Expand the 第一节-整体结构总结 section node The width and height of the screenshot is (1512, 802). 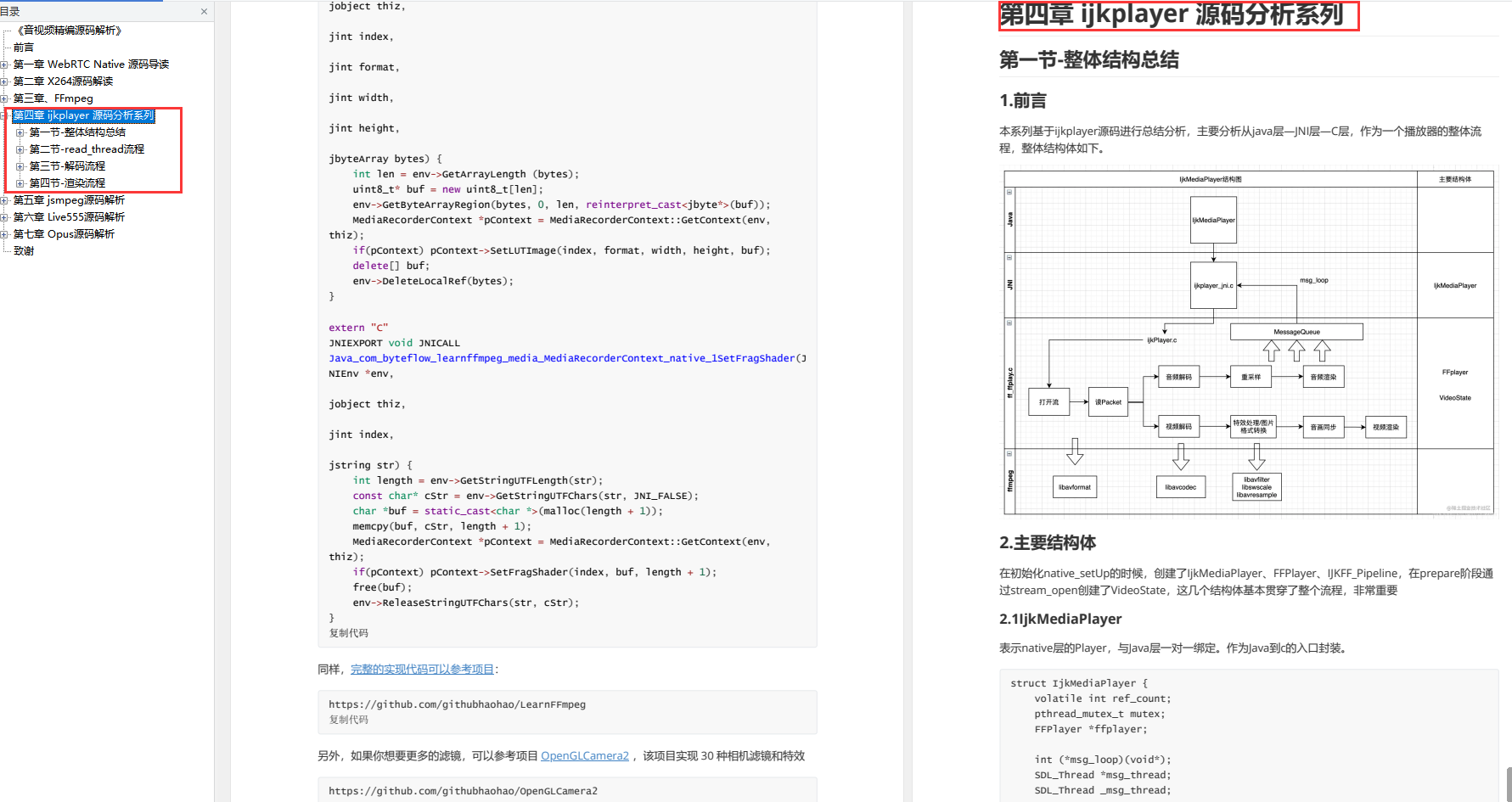[x=20, y=132]
